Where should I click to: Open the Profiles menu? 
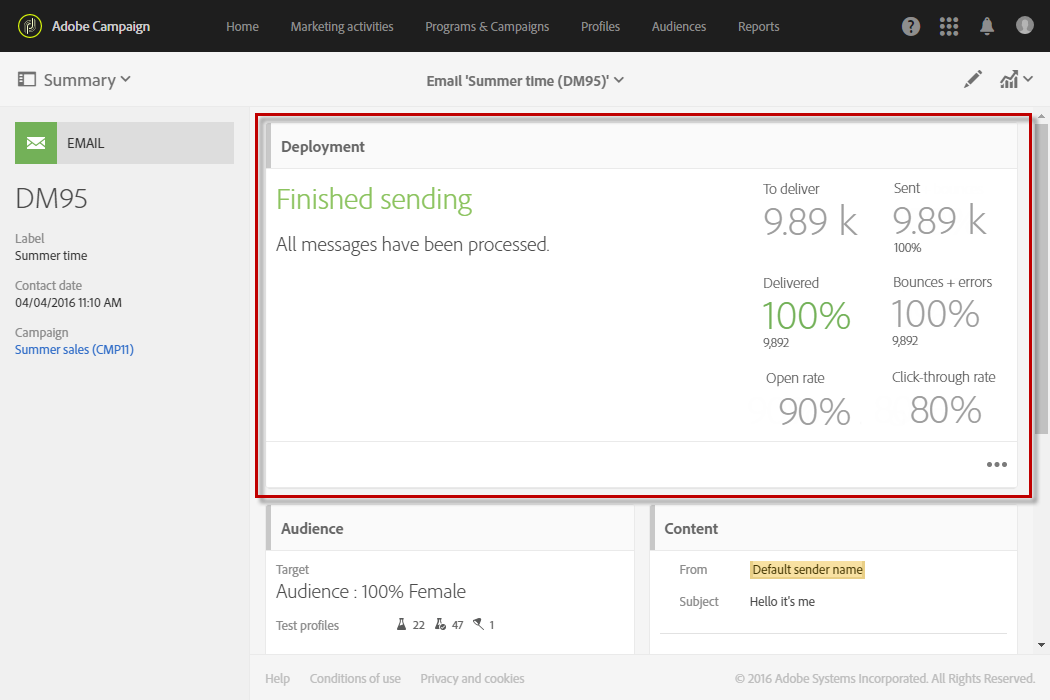(x=600, y=27)
